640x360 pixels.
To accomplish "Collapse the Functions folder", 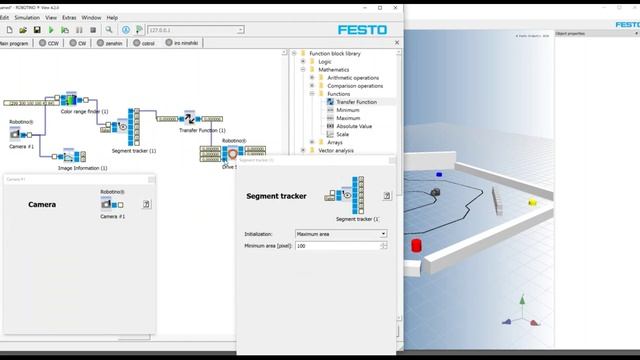I will click(x=312, y=94).
